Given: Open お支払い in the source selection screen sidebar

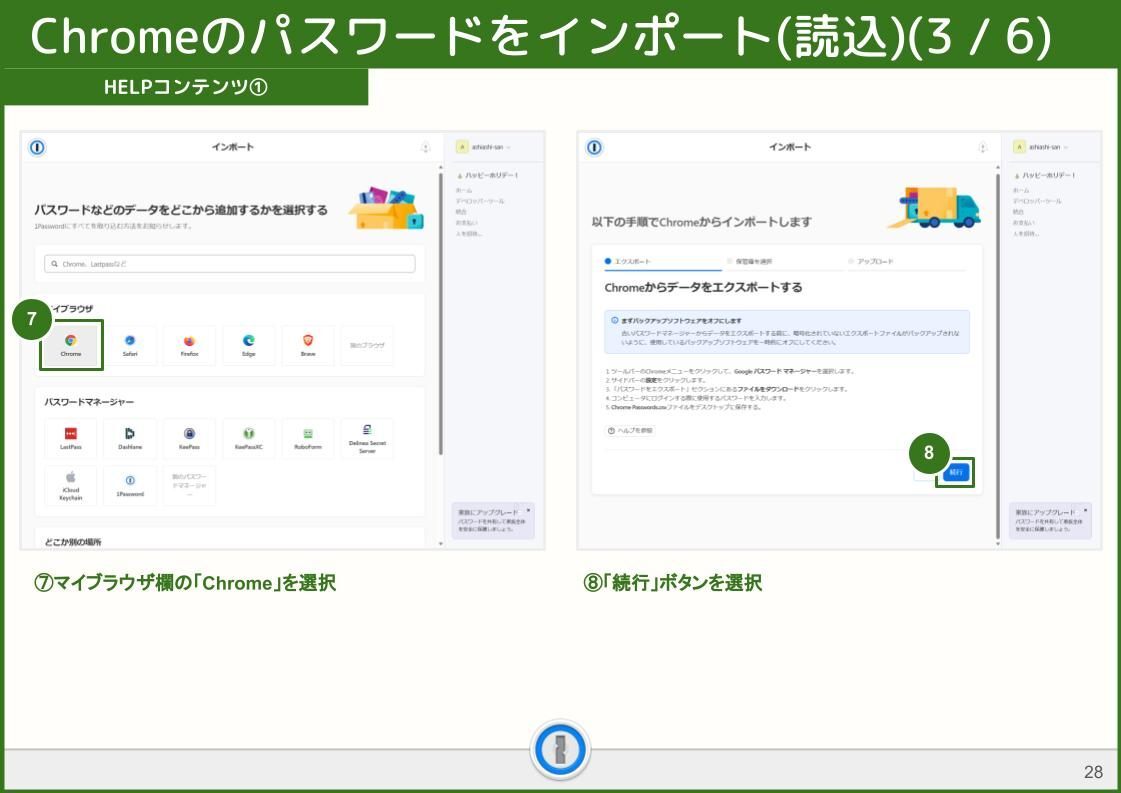Looking at the screenshot, I should coord(466,223).
